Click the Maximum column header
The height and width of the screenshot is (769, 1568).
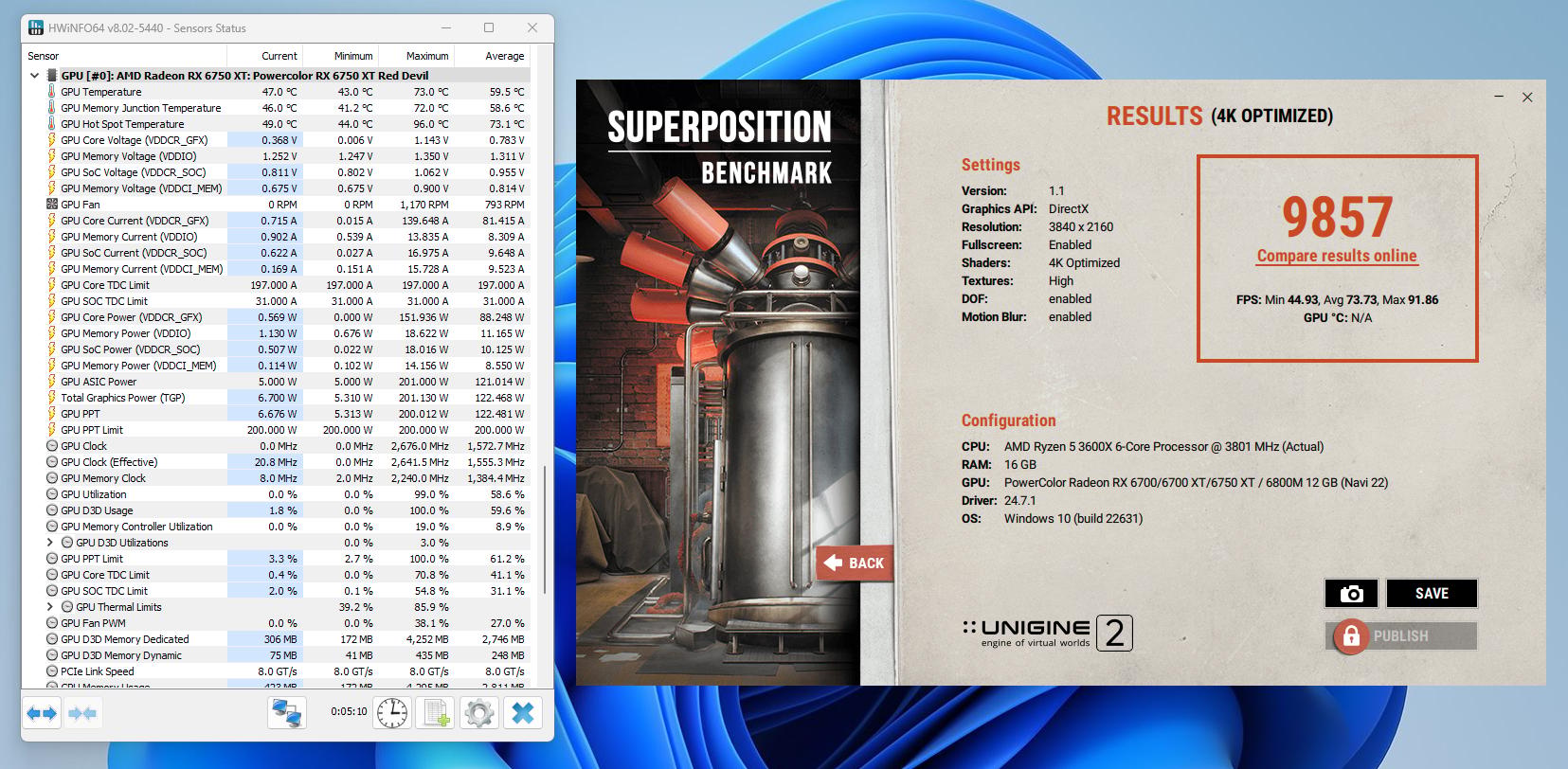click(x=417, y=56)
